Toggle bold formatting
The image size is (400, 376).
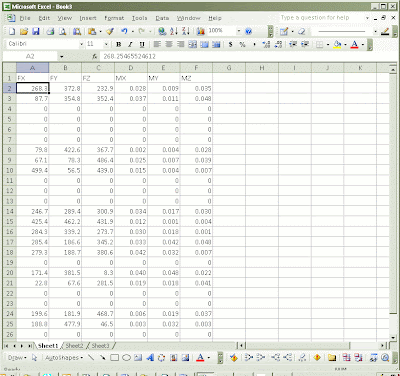(x=118, y=44)
